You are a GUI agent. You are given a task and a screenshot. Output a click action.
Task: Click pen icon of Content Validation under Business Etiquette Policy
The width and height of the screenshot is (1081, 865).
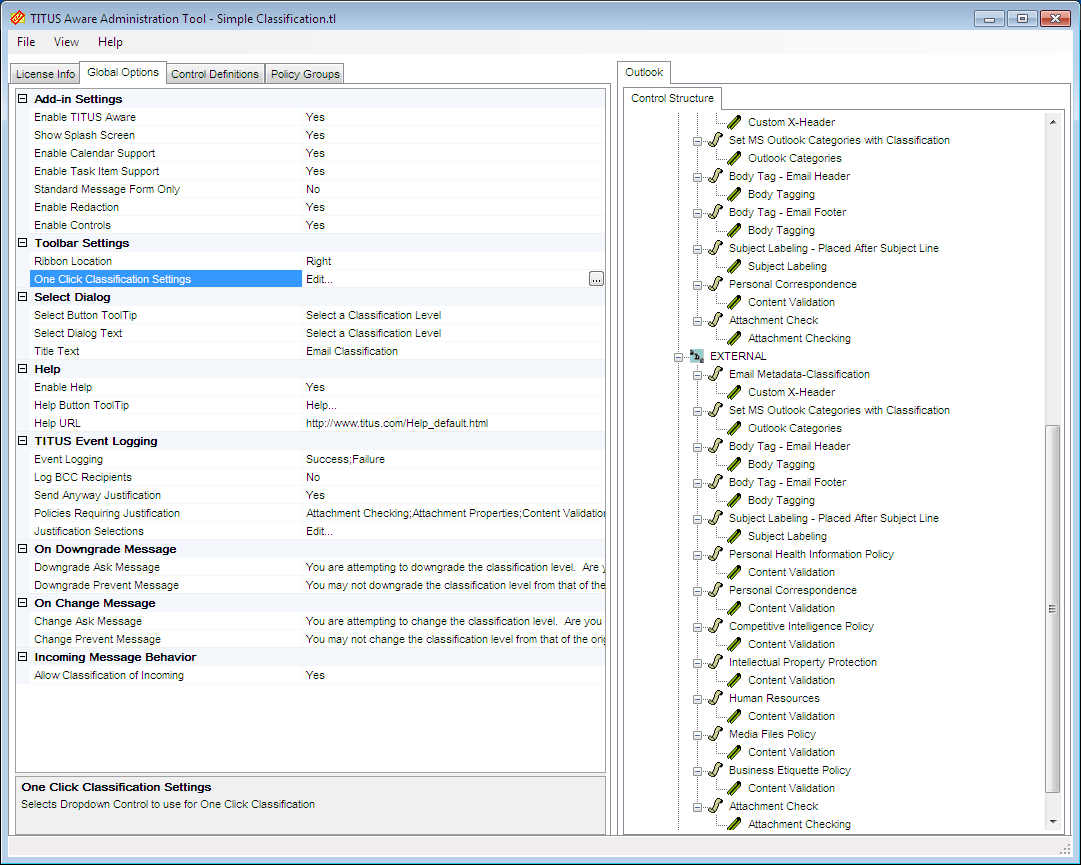pyautogui.click(x=735, y=788)
